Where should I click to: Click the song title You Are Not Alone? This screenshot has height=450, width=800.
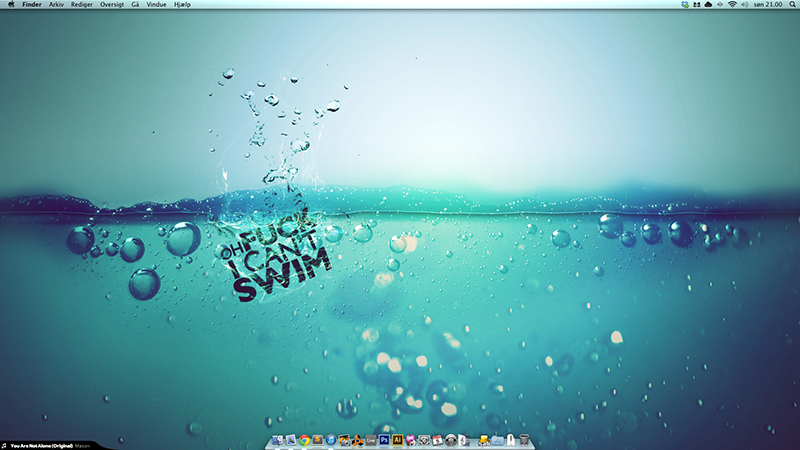click(x=42, y=446)
